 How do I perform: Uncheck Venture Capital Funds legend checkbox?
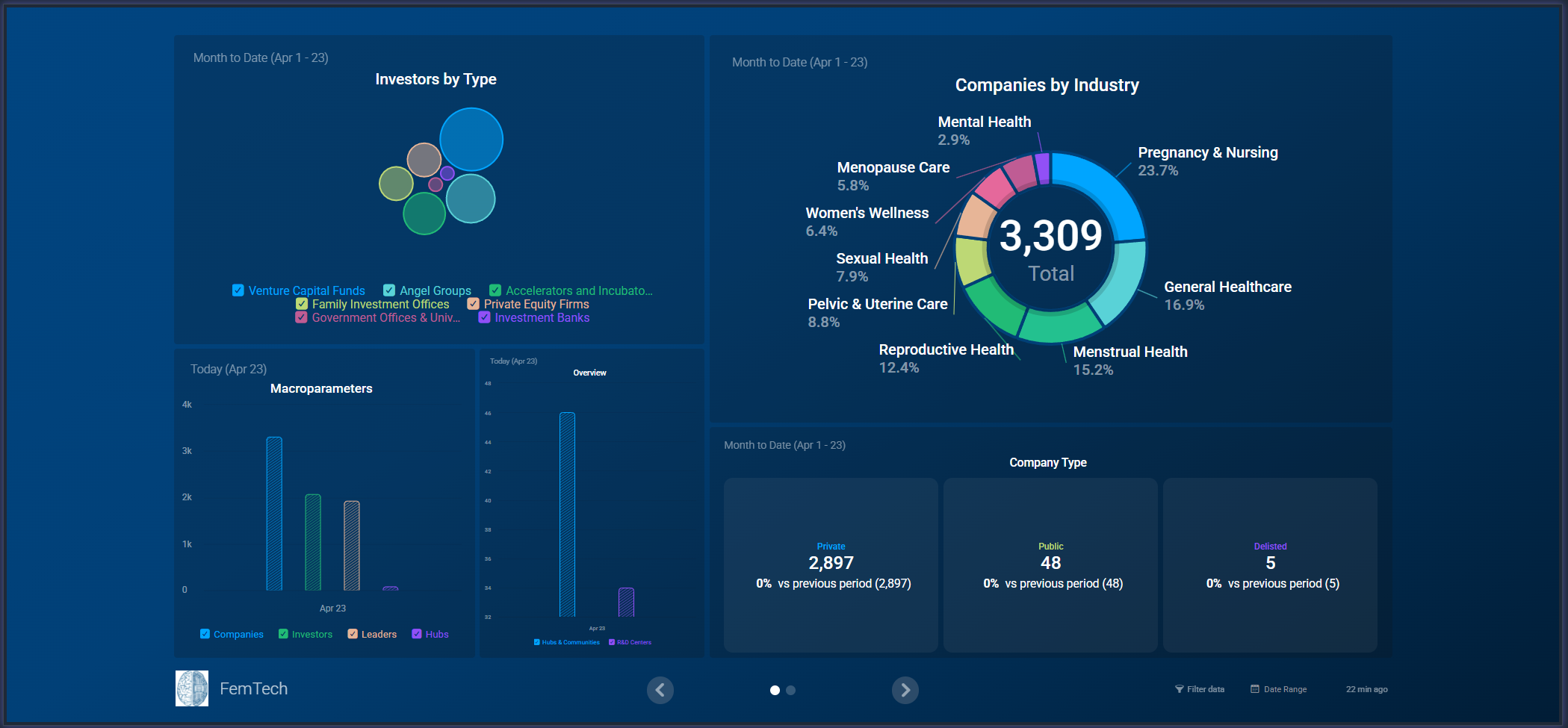[238, 290]
